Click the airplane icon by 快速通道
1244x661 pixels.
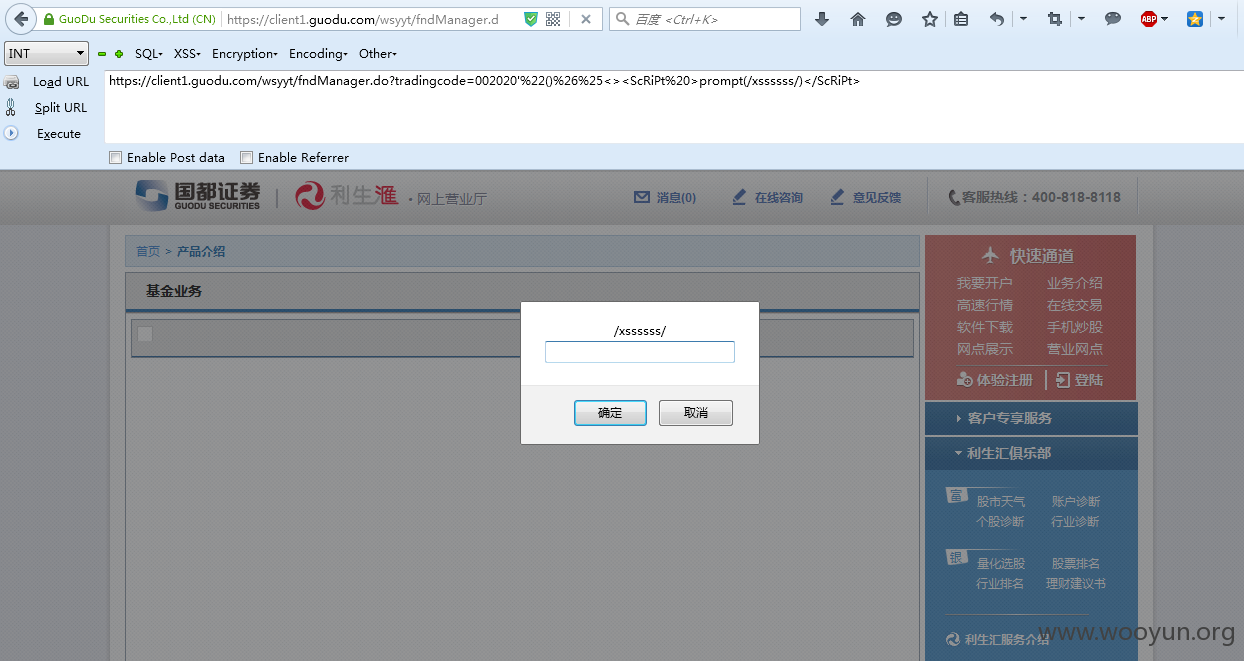tap(990, 255)
